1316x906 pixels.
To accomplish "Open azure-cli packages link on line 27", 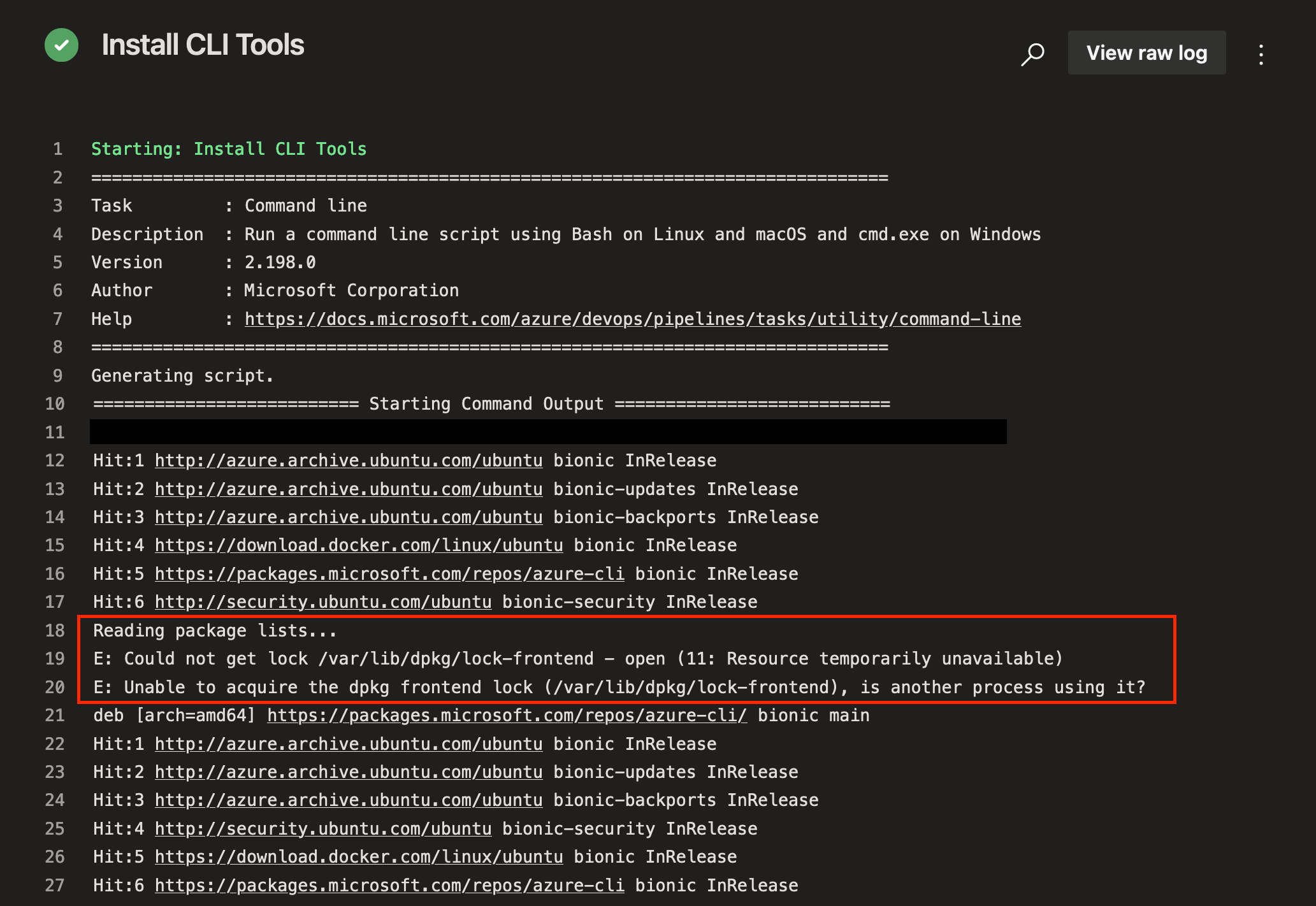I will 389,886.
